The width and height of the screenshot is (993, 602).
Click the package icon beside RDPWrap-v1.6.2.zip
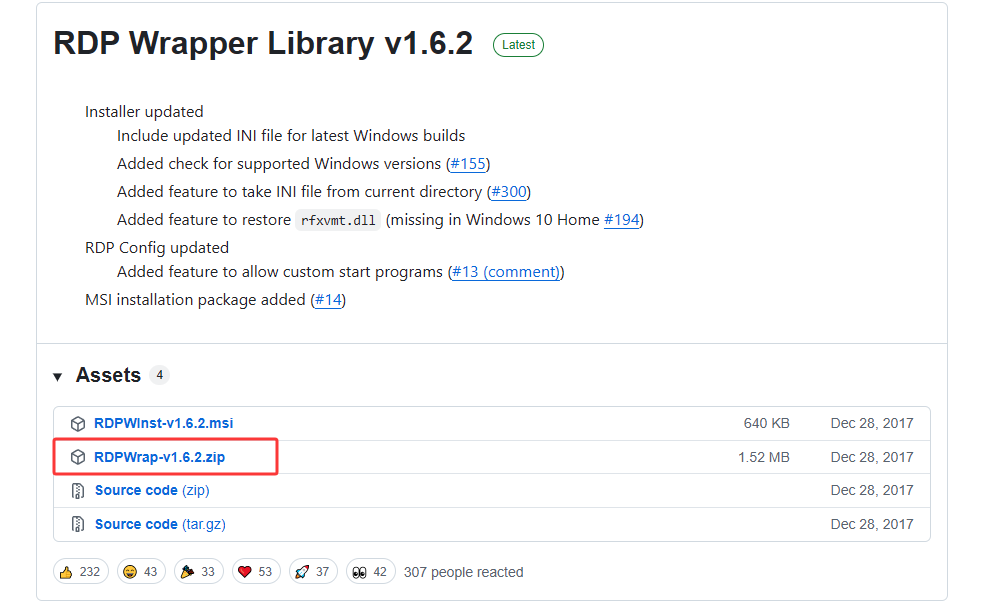pos(77,457)
